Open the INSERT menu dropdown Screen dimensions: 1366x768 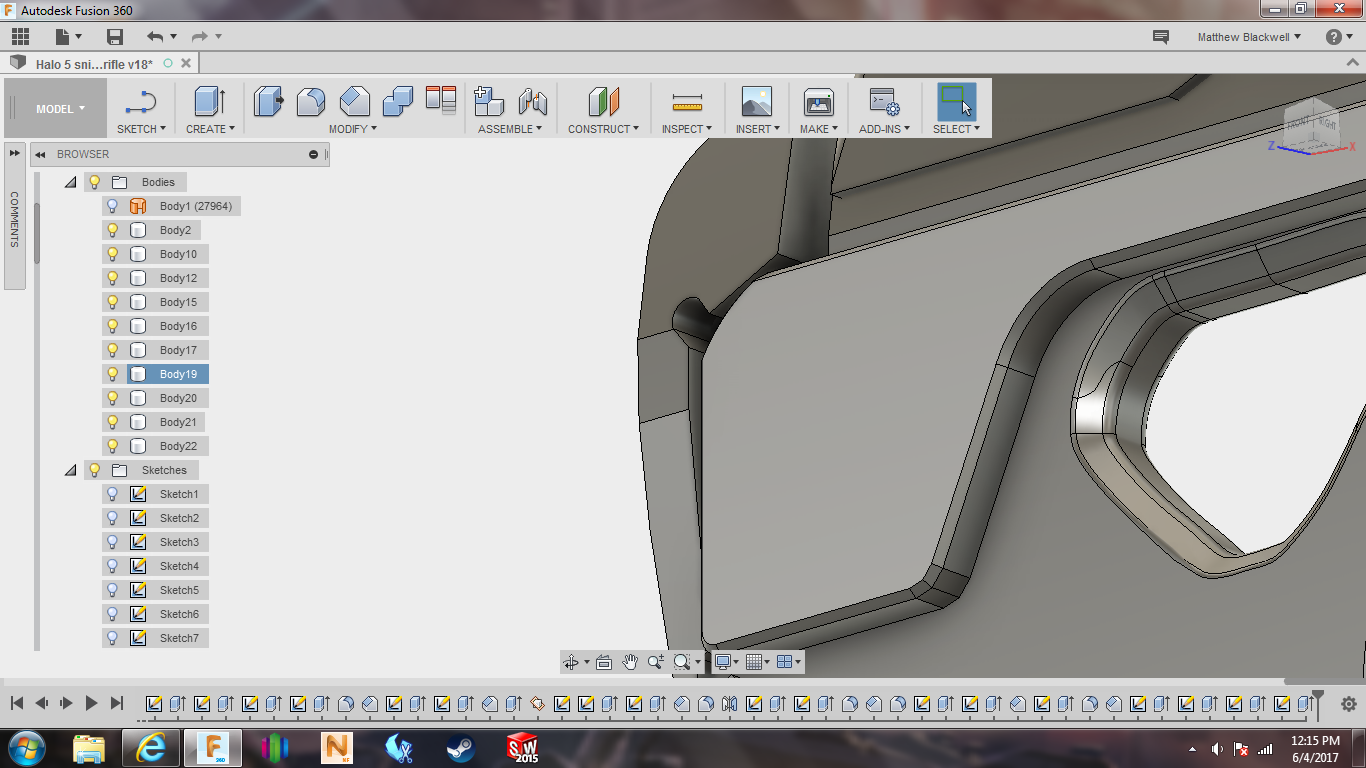click(x=758, y=129)
